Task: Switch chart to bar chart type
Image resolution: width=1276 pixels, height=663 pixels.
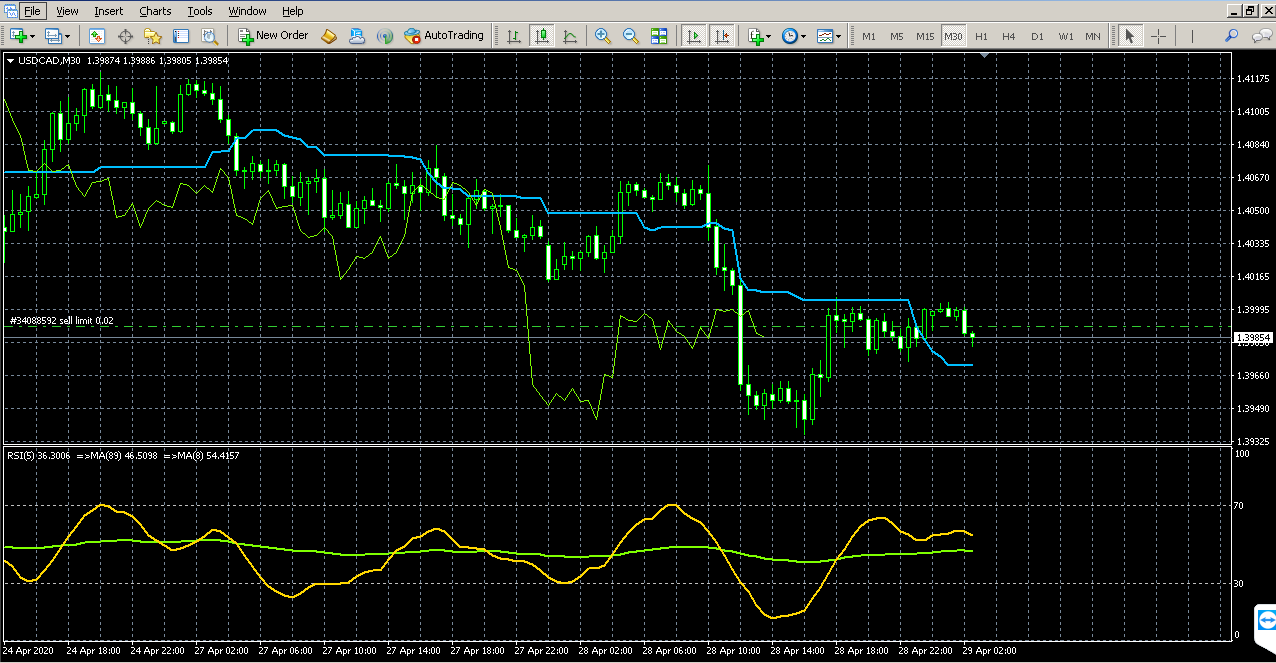Action: (x=514, y=36)
